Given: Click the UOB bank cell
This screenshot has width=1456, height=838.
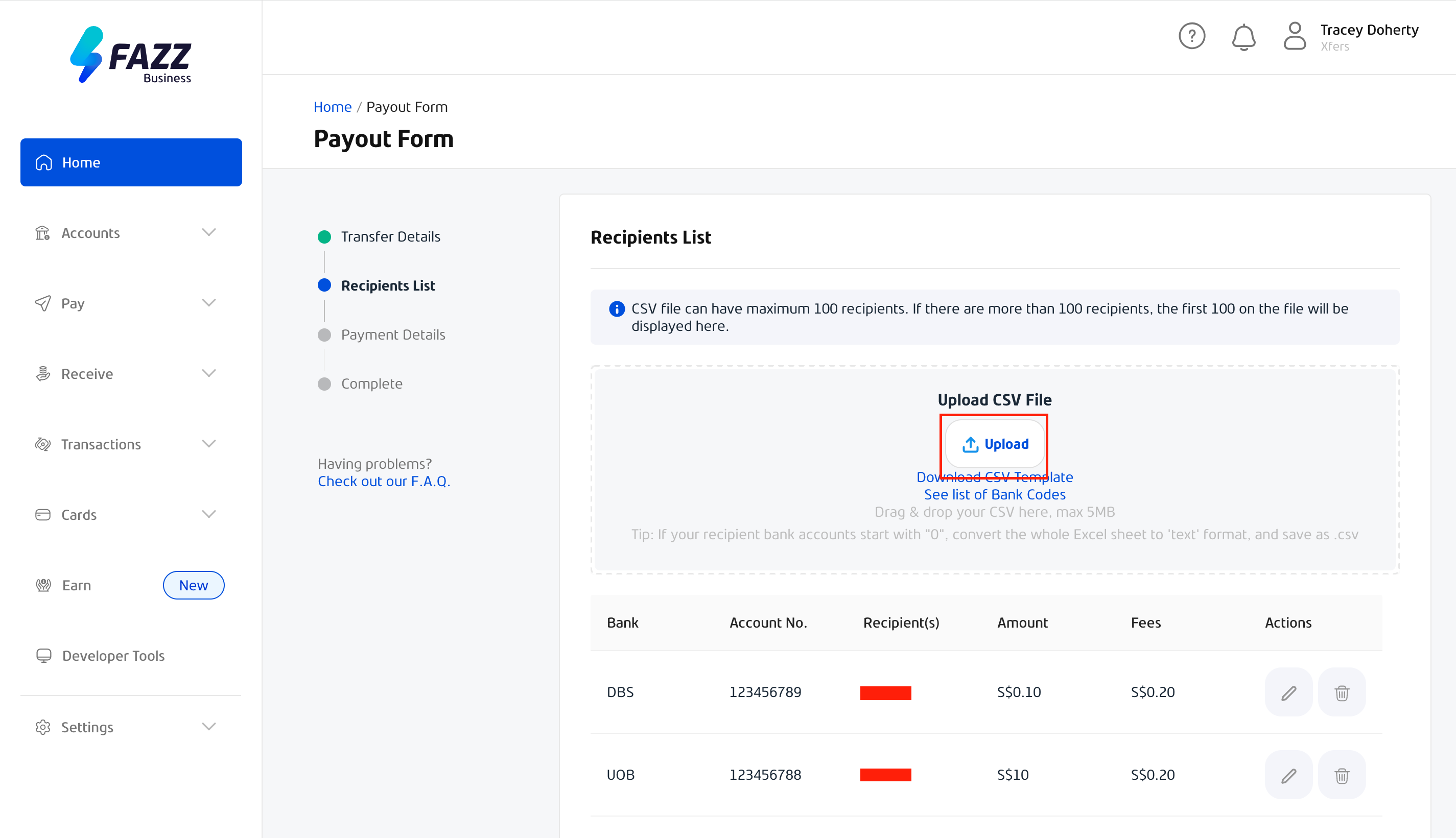Looking at the screenshot, I should pyautogui.click(x=621, y=775).
